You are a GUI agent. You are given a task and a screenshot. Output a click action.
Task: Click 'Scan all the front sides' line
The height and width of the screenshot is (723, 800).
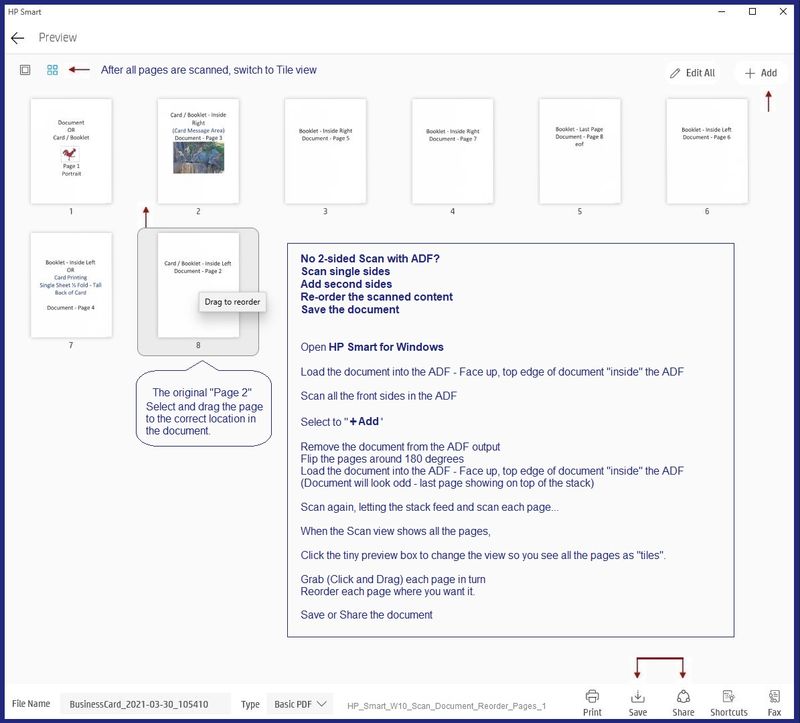379,396
